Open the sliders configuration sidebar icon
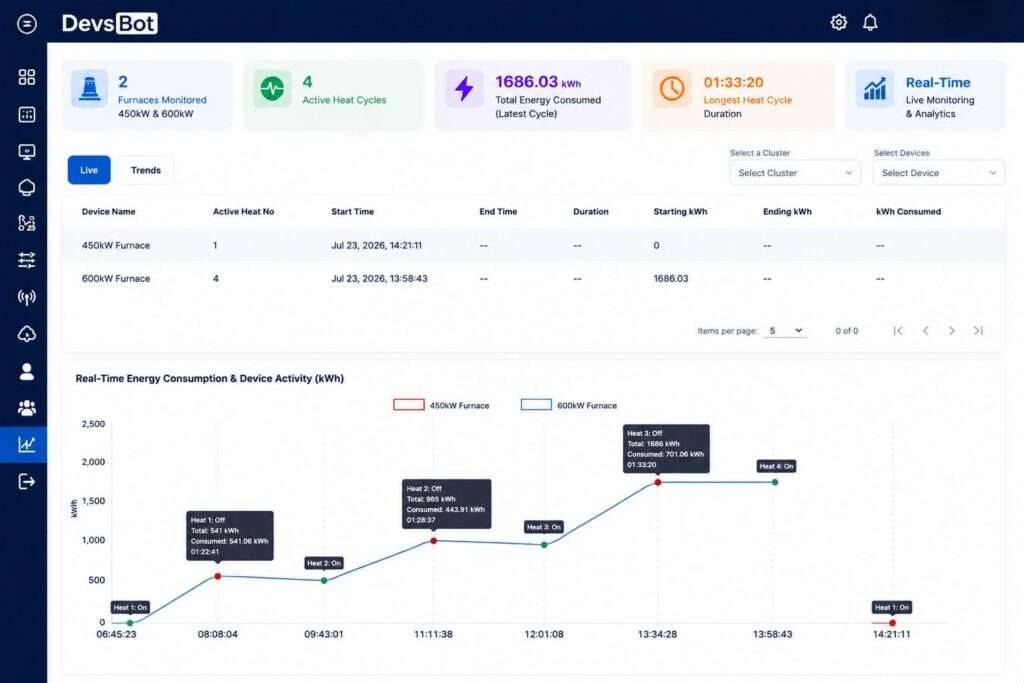 coord(27,260)
